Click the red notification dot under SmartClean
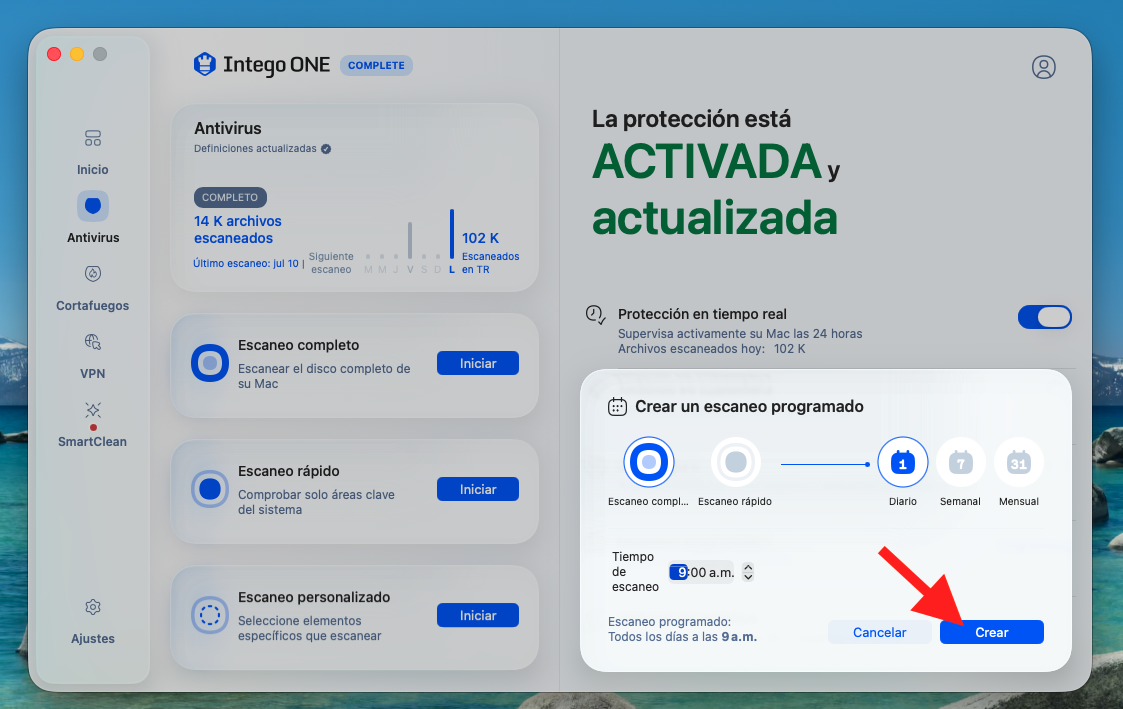Screen dimensions: 1123x709 pyautogui.click(x=93, y=428)
